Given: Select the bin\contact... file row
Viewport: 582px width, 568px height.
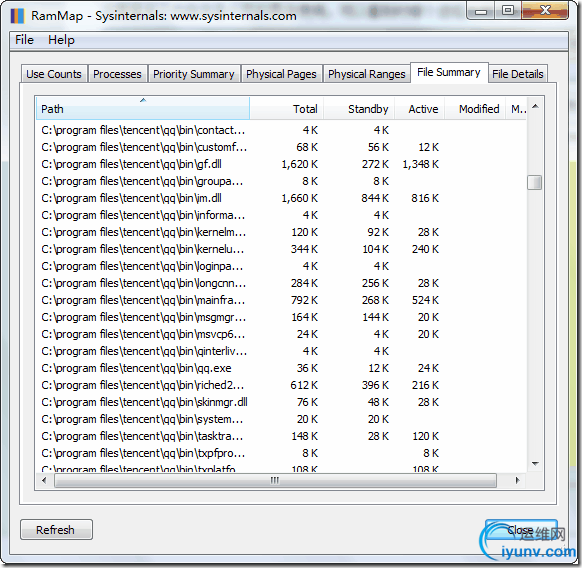Looking at the screenshot, I should (281, 130).
